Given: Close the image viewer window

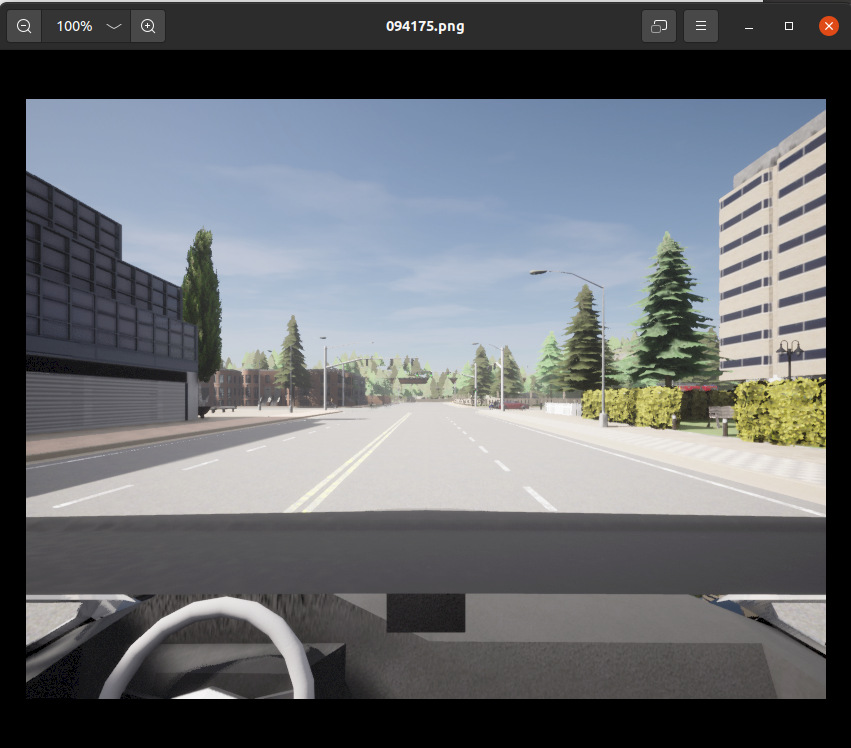Looking at the screenshot, I should 829,26.
